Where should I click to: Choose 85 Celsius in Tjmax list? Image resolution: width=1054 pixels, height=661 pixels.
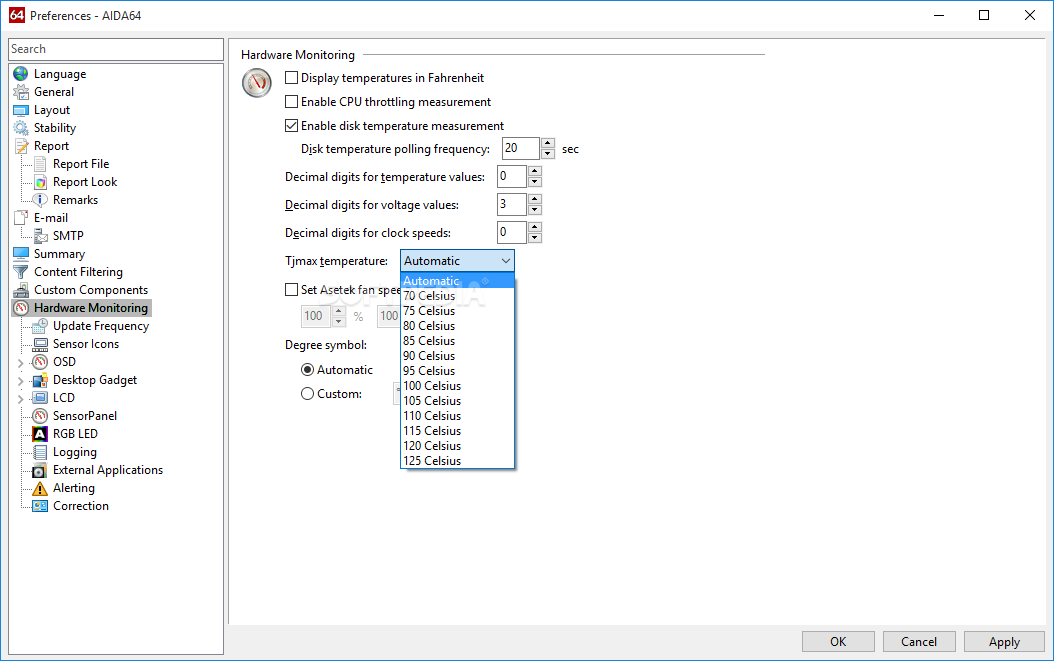point(457,341)
